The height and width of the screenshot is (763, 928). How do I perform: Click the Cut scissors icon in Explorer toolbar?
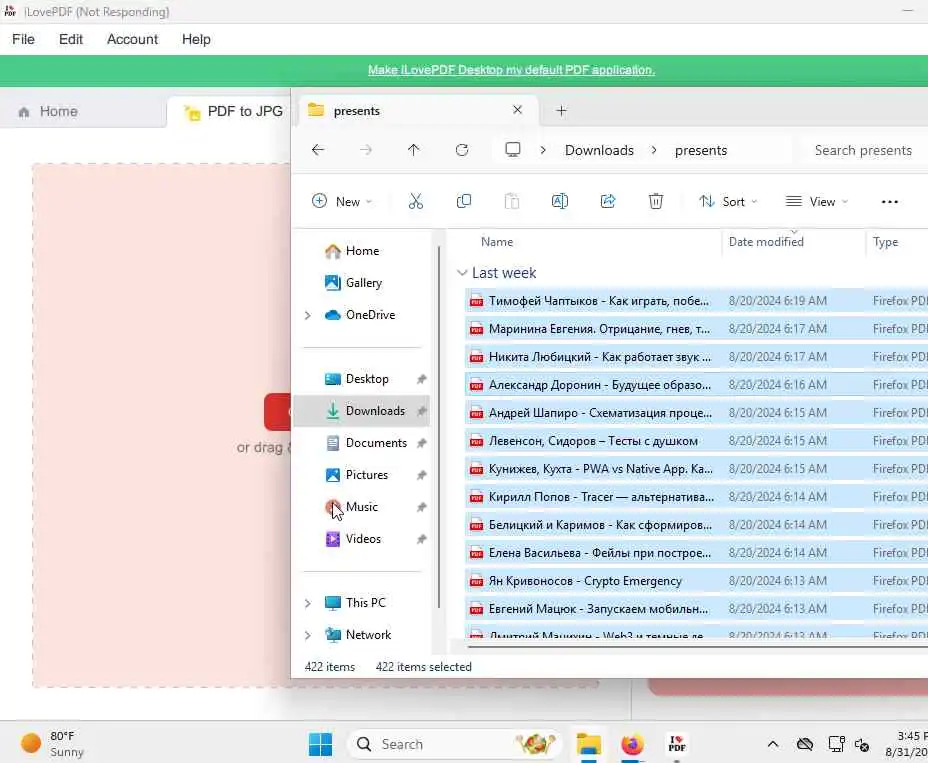click(x=415, y=201)
